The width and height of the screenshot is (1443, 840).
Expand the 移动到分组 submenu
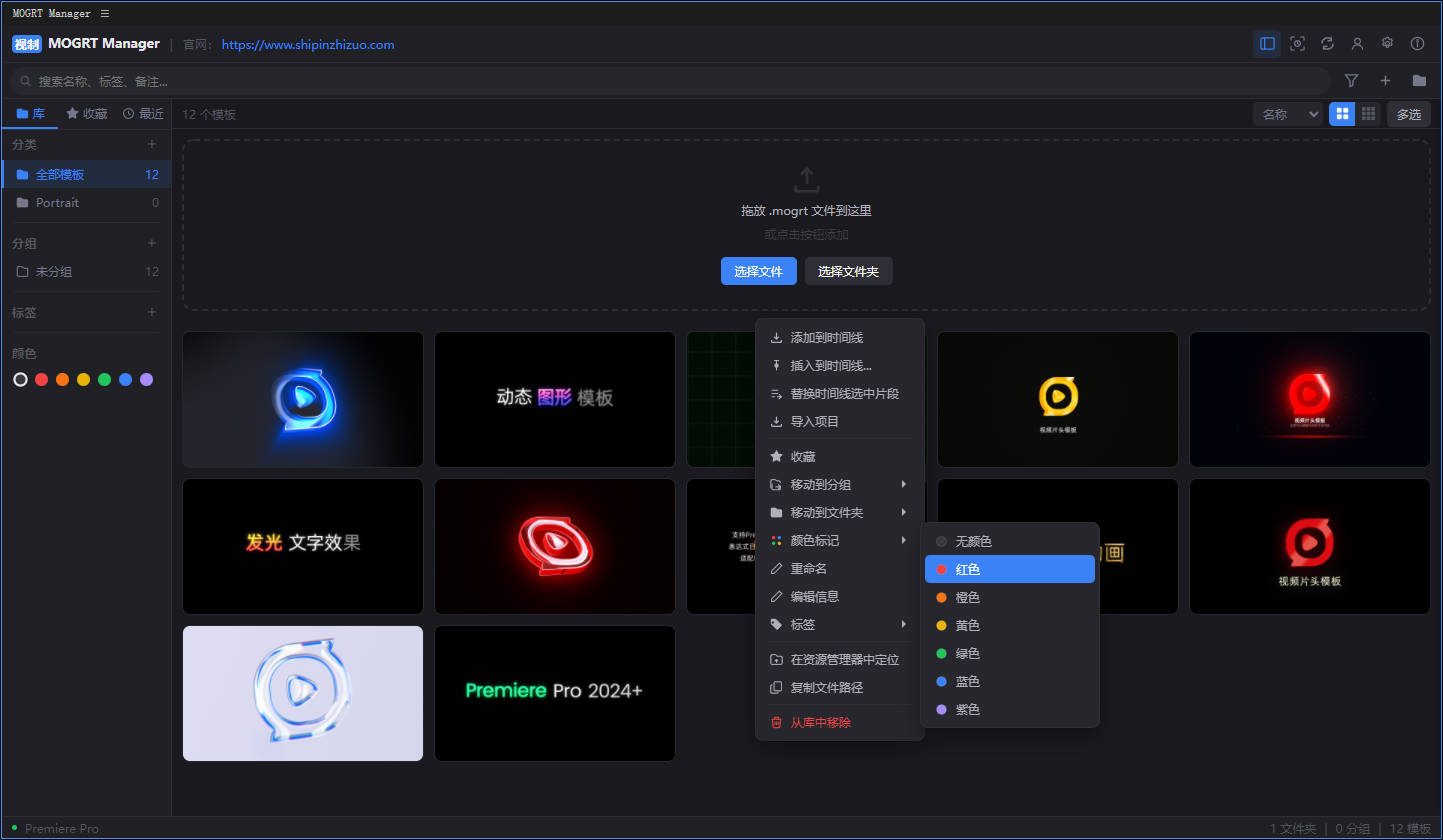click(x=828, y=484)
